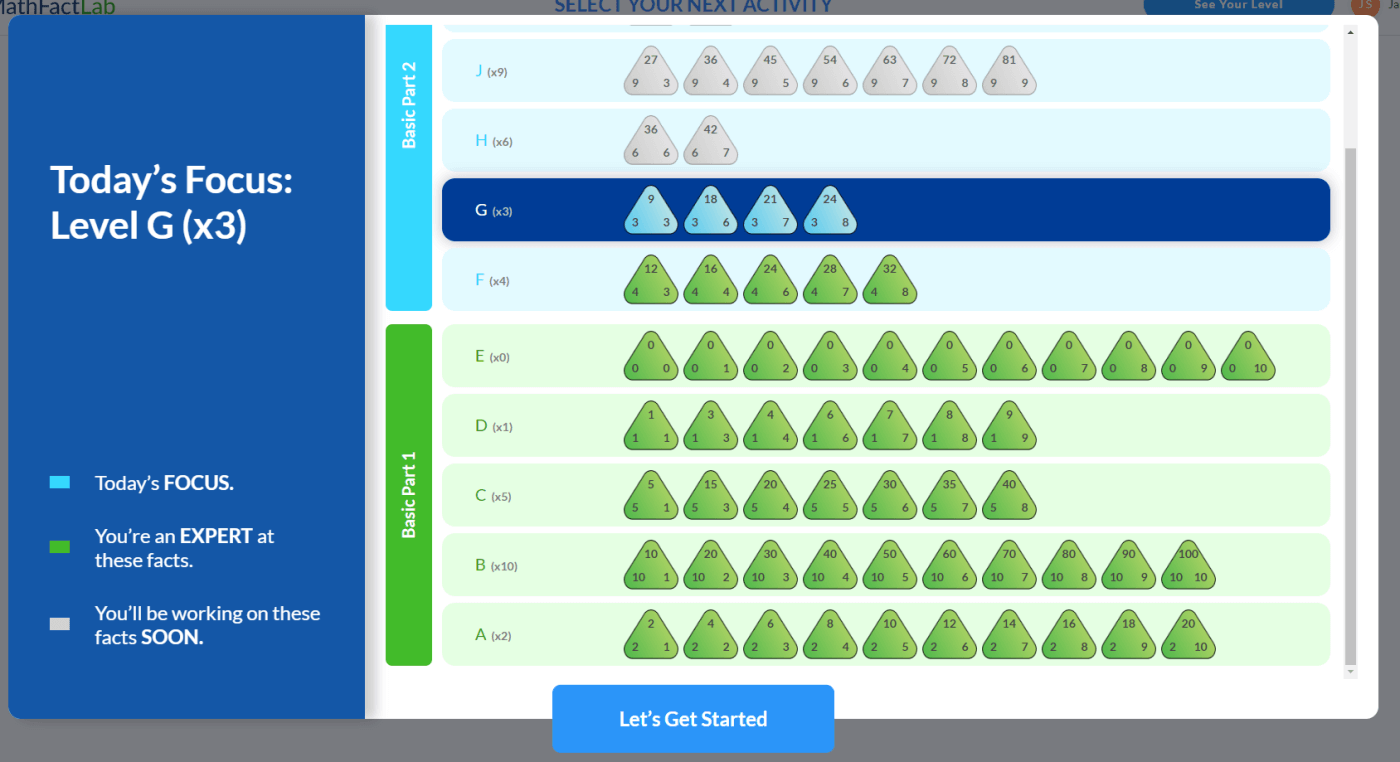The height and width of the screenshot is (762, 1400).
Task: Click the See Your Level button
Action: [x=1237, y=6]
